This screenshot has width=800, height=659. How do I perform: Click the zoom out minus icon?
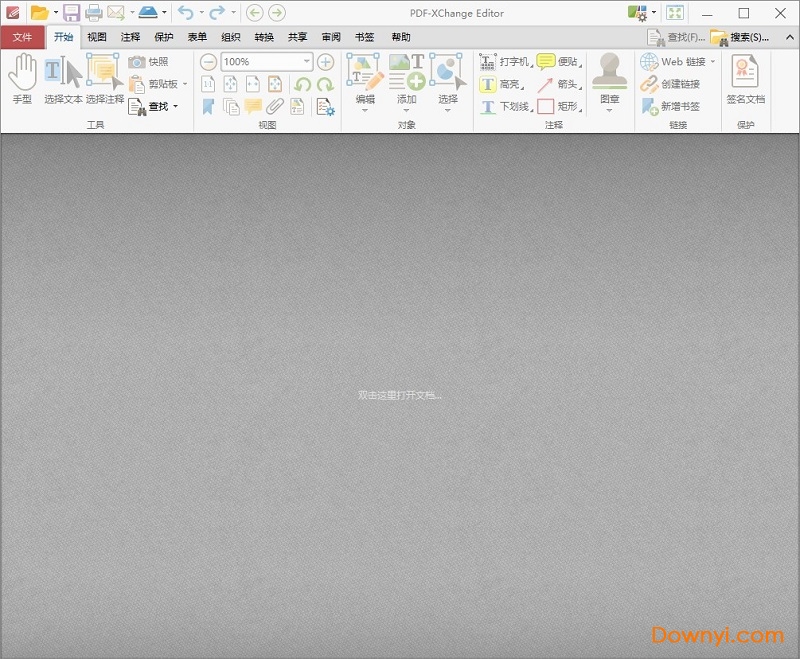(x=208, y=62)
